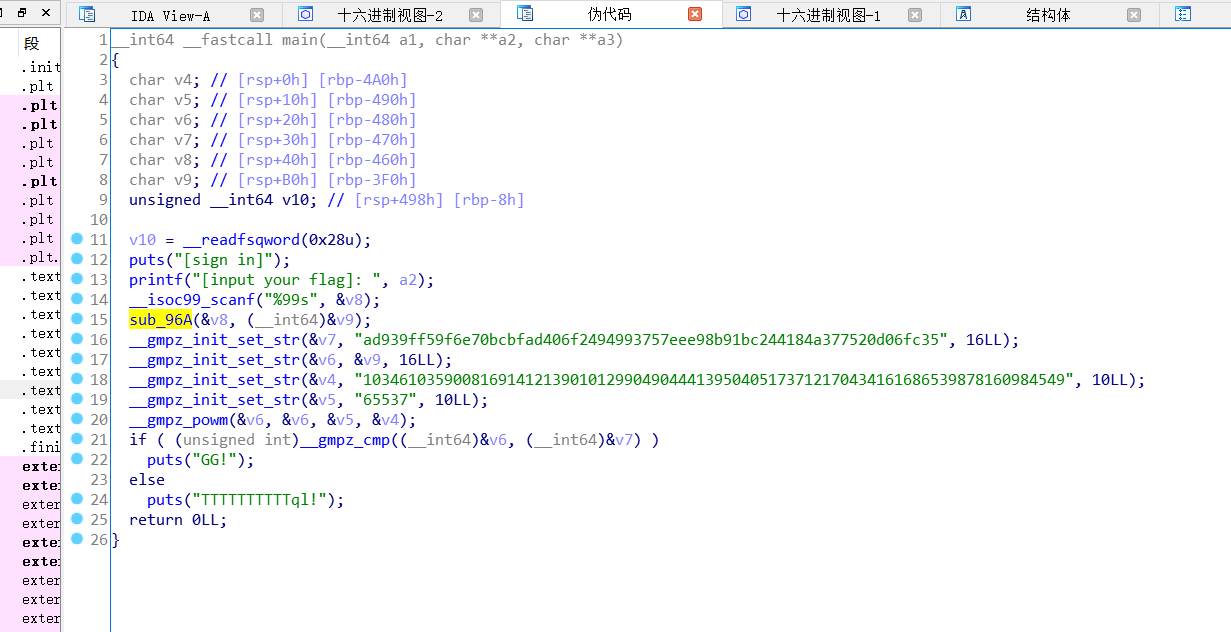Open the 结构体 tab
This screenshot has width=1231, height=632.
pos(1047,15)
